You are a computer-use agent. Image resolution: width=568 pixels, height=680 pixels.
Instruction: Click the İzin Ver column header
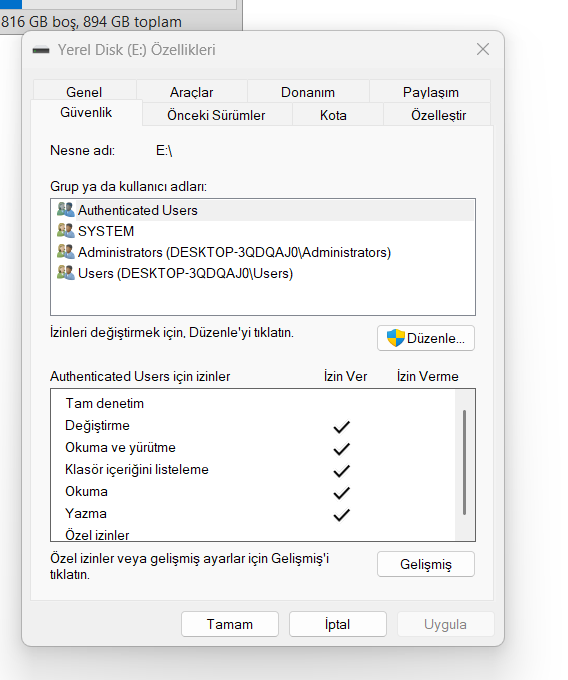click(345, 376)
